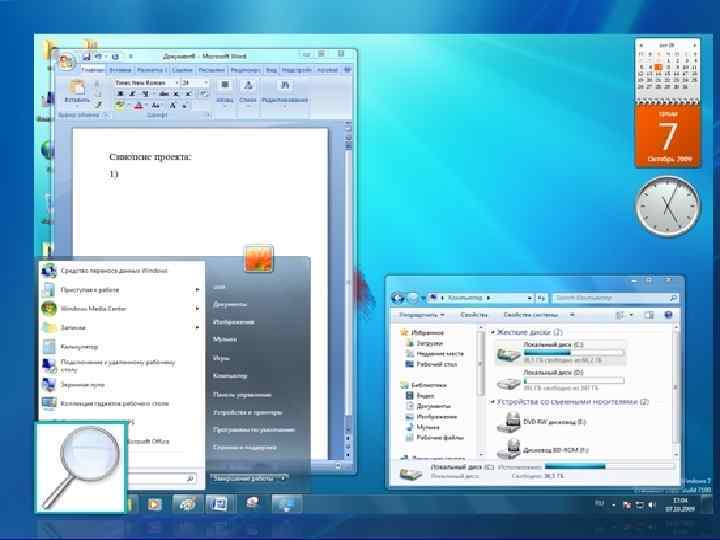Select the BD-ROM дисковод (F:) drive
This screenshot has height=540, width=720.
543,449
